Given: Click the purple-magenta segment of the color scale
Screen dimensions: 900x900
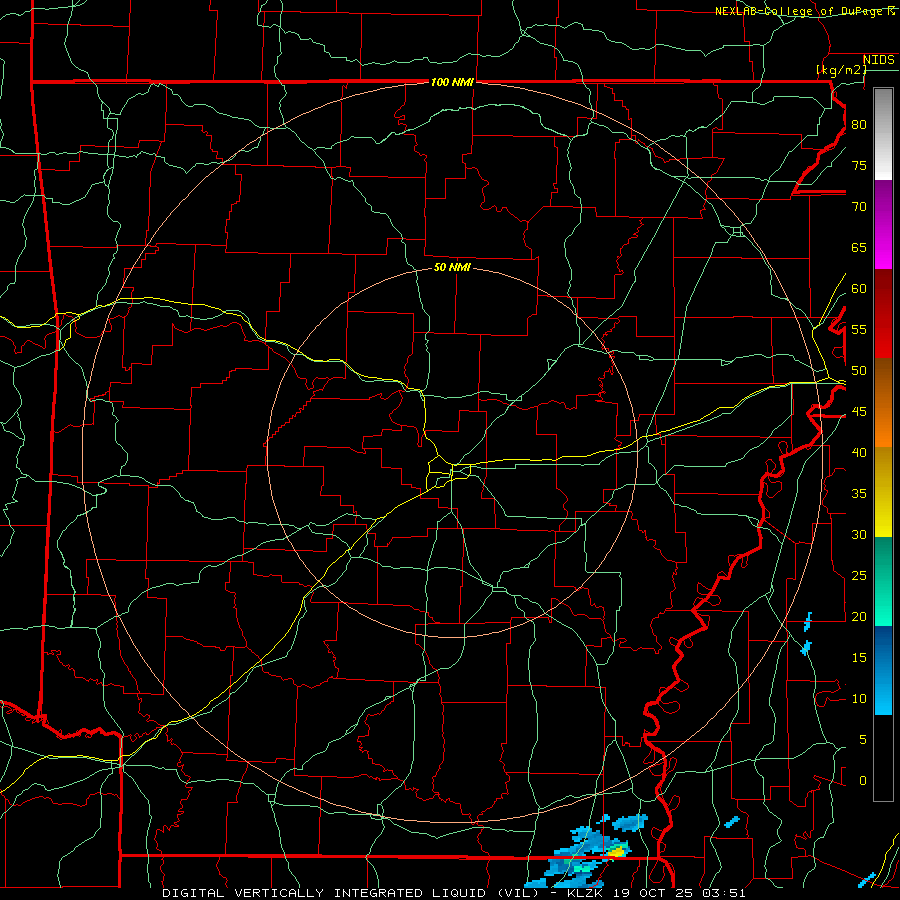Looking at the screenshot, I should [x=883, y=224].
